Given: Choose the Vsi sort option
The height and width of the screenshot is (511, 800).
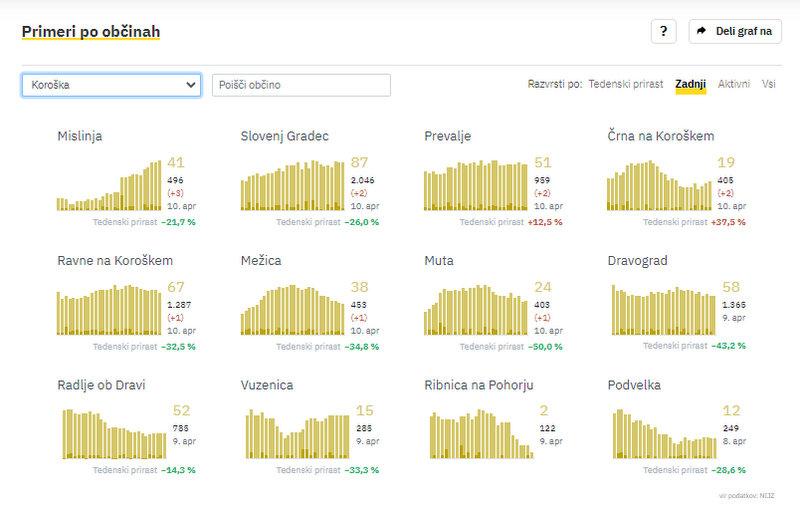Looking at the screenshot, I should (769, 85).
